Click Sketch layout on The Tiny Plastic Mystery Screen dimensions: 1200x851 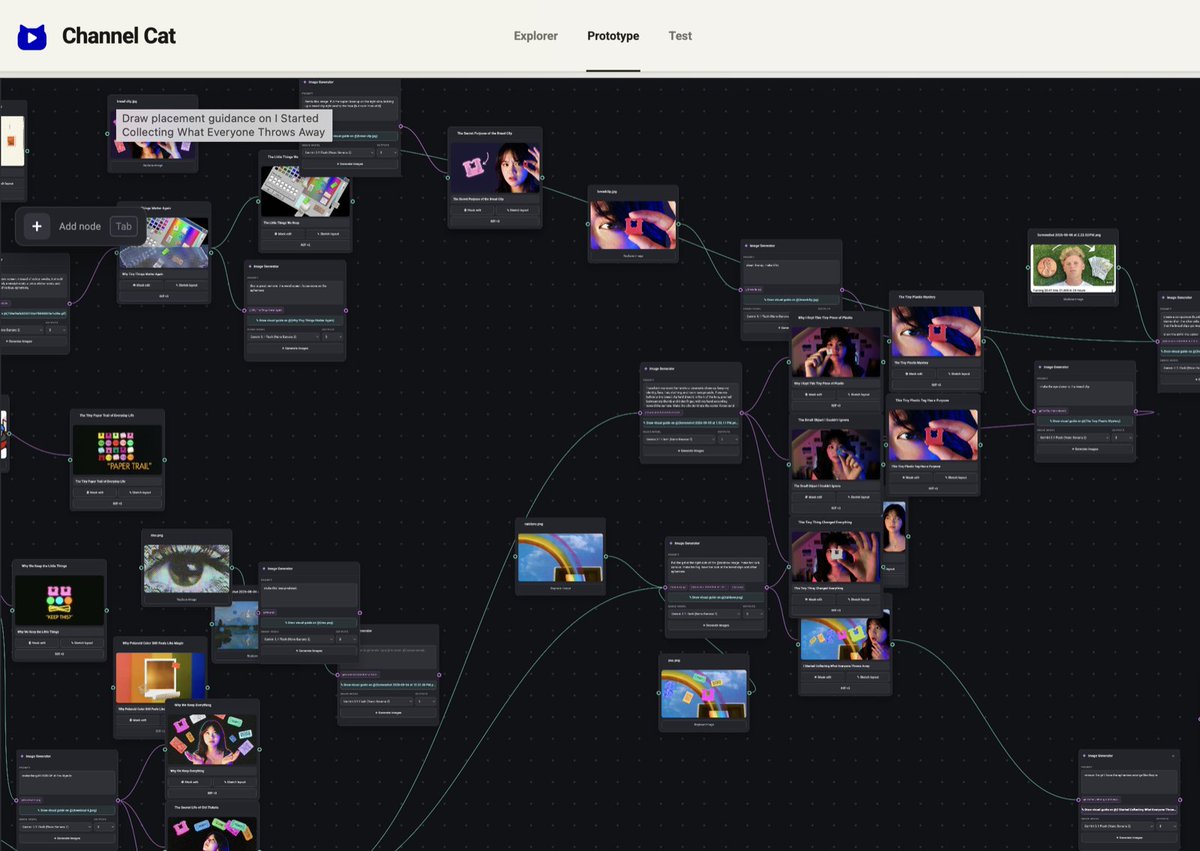tap(957, 373)
